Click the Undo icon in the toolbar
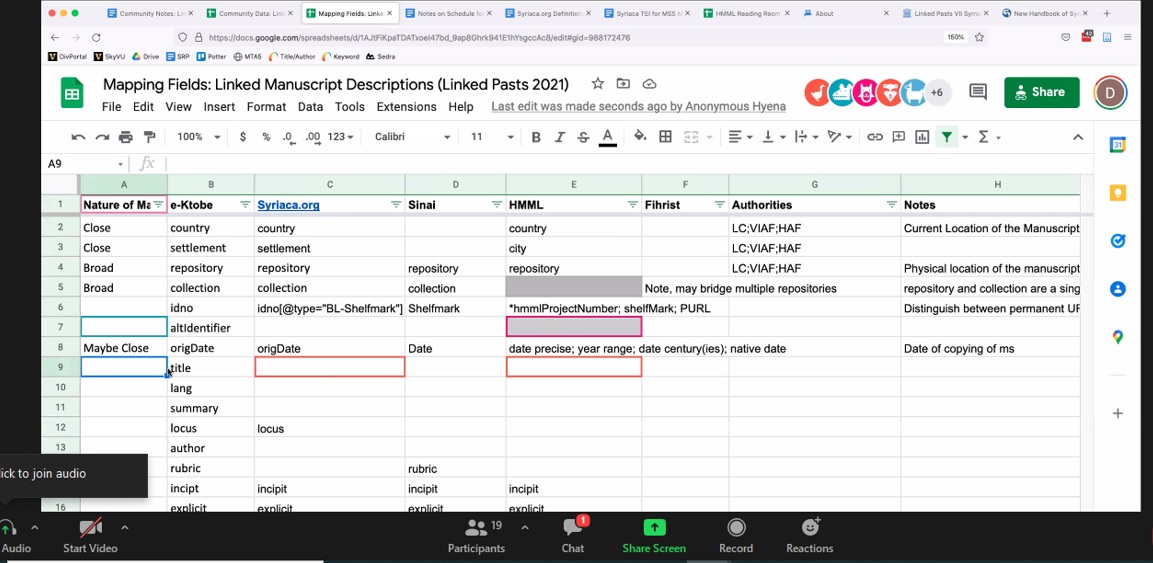Screen dimensions: 1153x563 pos(78,137)
